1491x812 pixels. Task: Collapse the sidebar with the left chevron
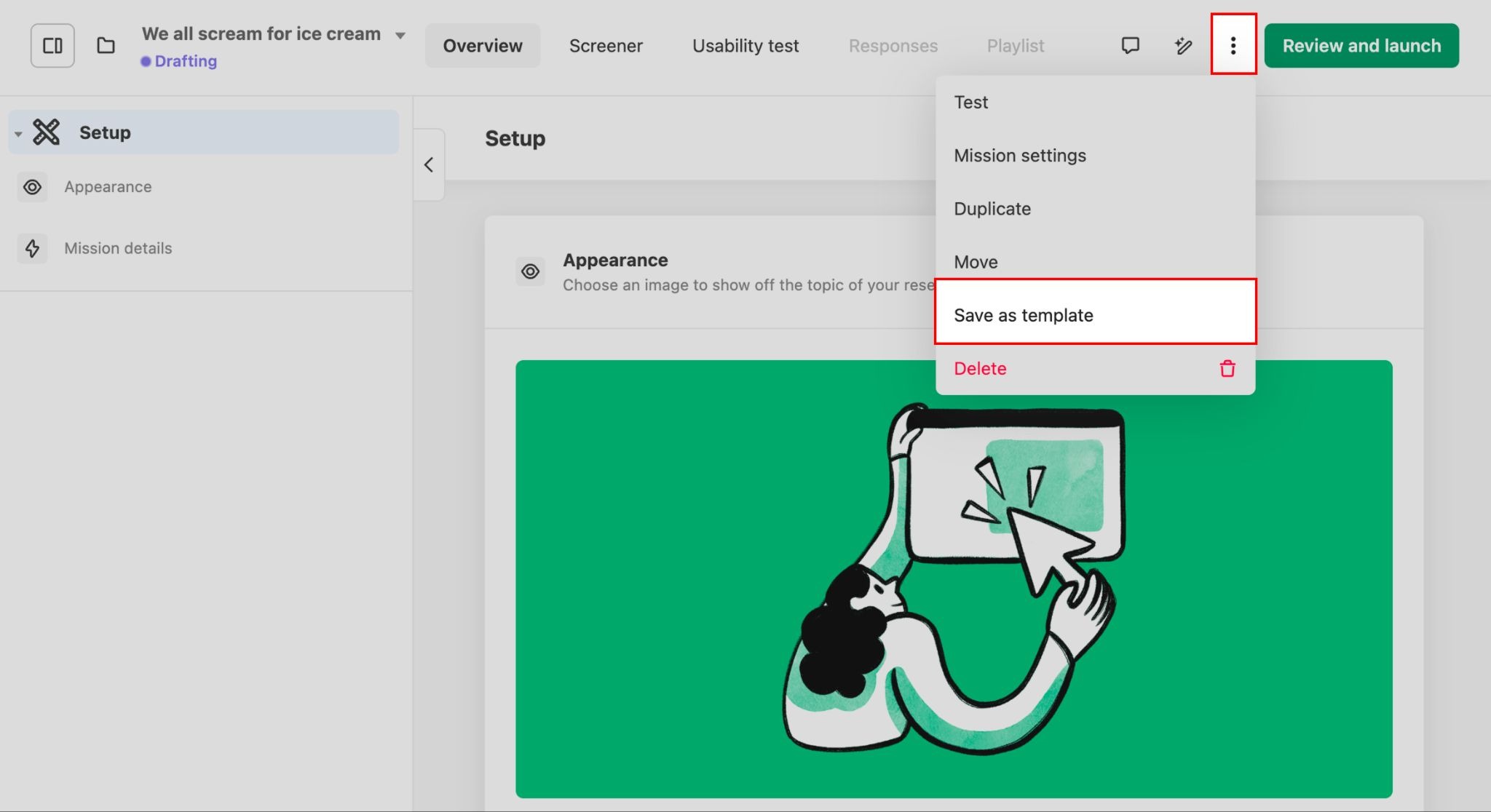point(429,165)
